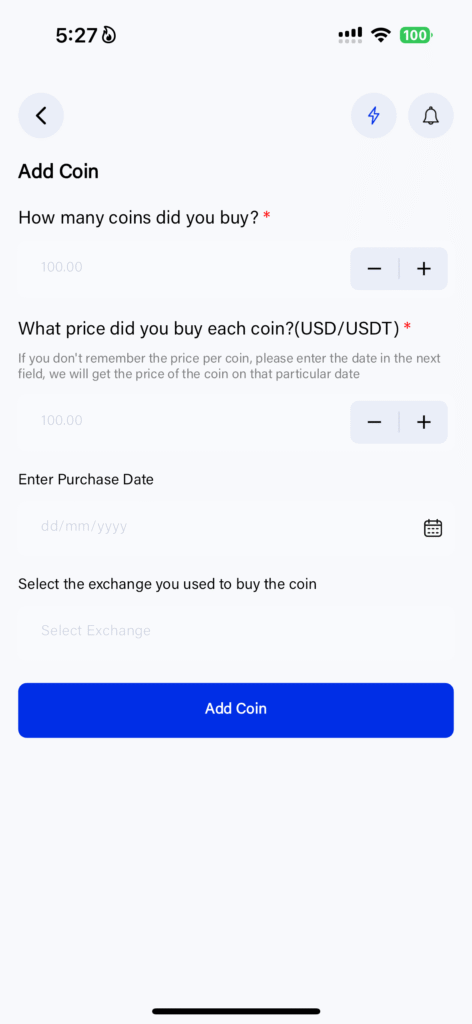
Task: Open the calendar date picker icon
Action: (x=433, y=528)
